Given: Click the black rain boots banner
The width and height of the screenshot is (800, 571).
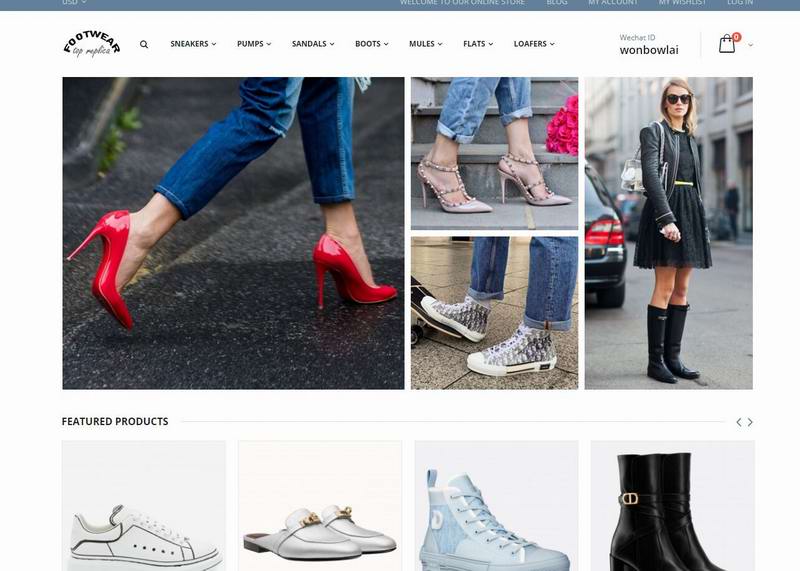Looking at the screenshot, I should [668, 233].
